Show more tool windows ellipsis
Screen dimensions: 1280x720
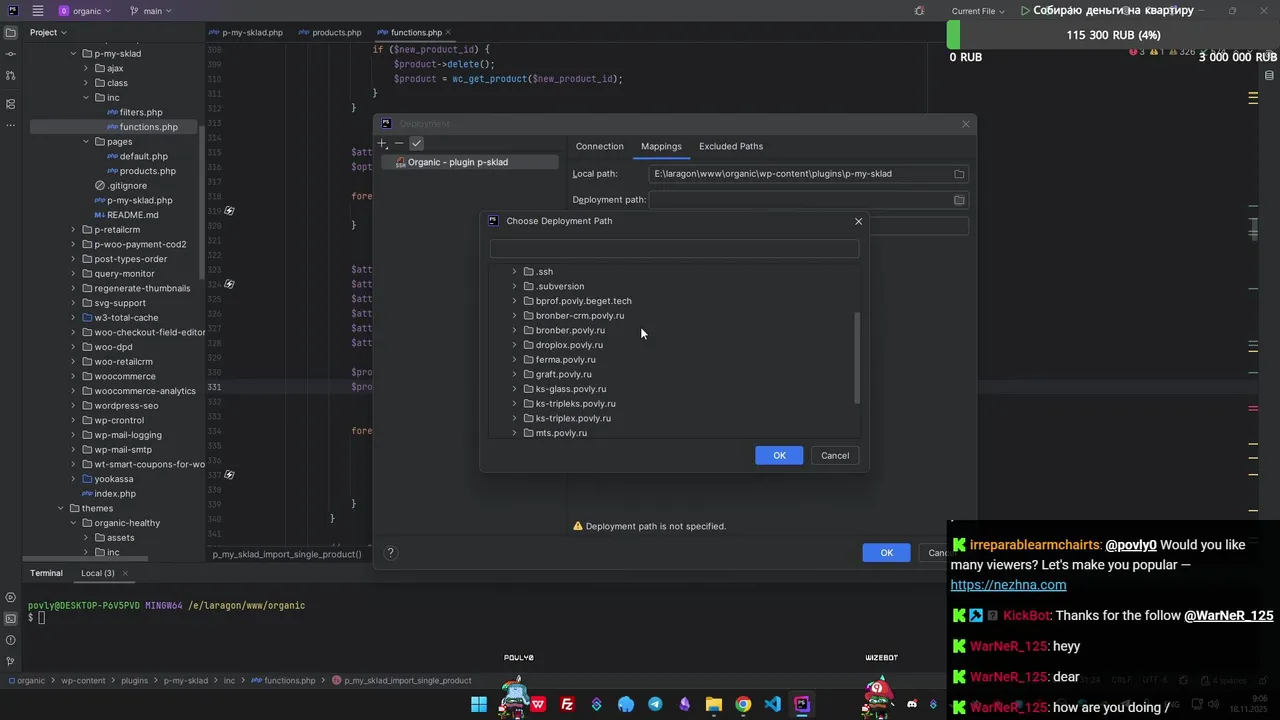click(x=11, y=125)
